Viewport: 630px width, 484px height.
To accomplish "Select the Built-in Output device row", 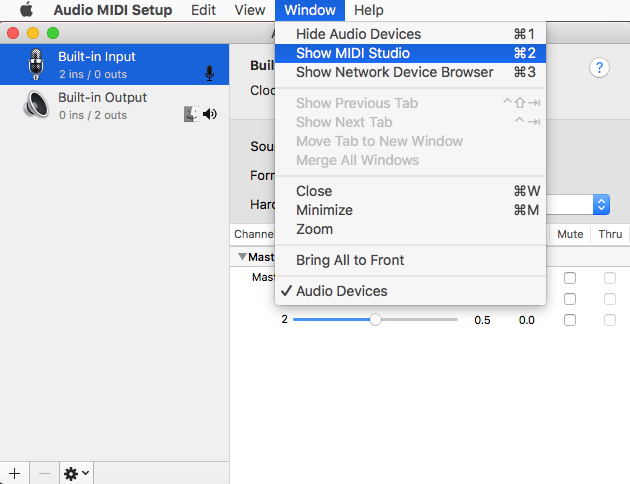I will pyautogui.click(x=115, y=105).
